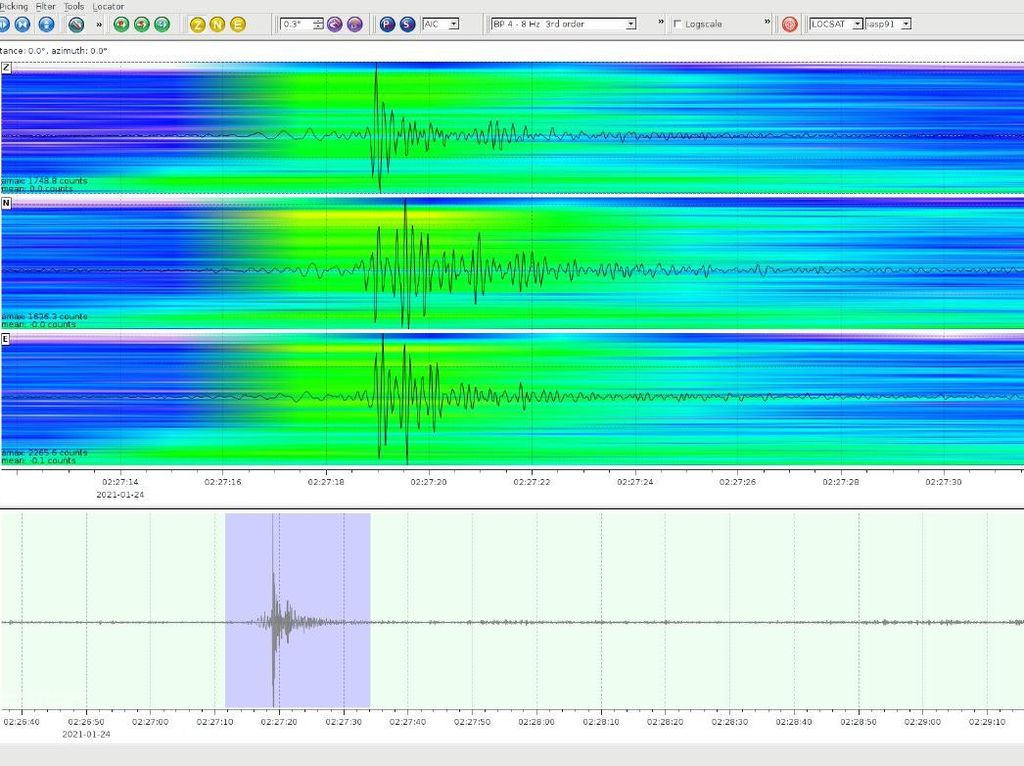Show the E component with yellow E icon
This screenshot has height=766, width=1024.
(238, 24)
